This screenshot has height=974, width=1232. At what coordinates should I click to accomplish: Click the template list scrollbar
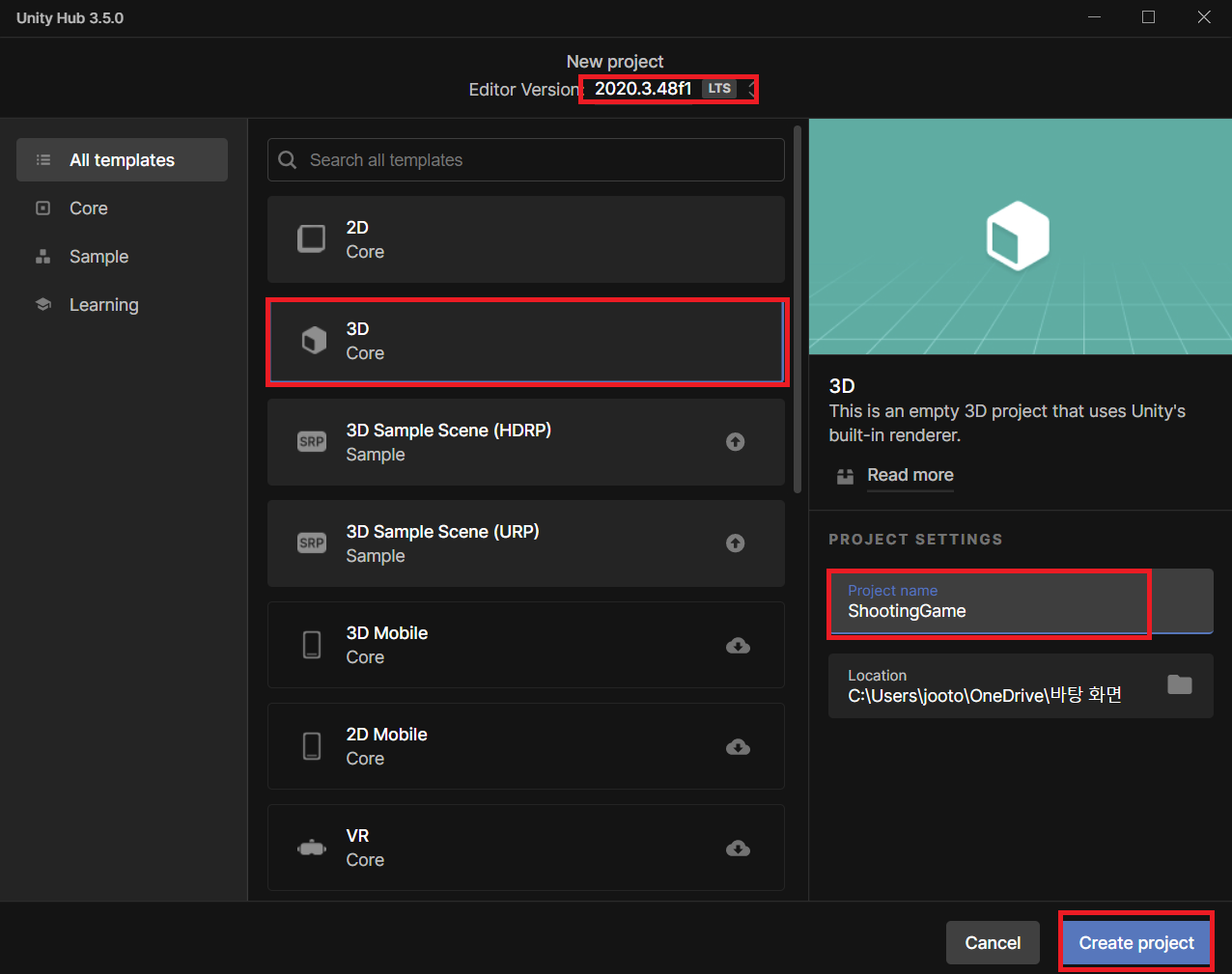click(x=798, y=309)
